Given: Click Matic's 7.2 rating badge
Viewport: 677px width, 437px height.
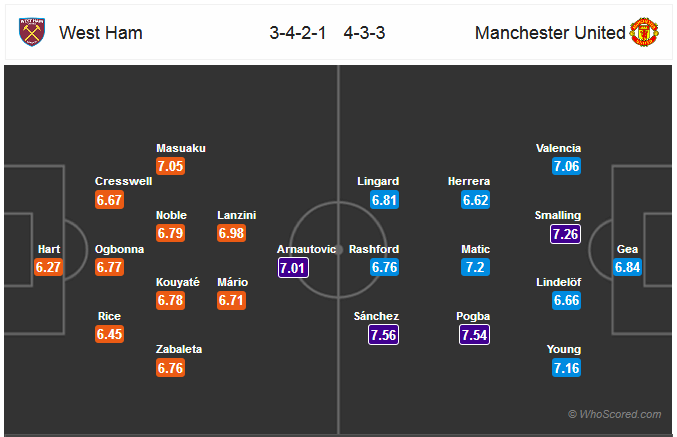Looking at the screenshot, I should (x=475, y=267).
